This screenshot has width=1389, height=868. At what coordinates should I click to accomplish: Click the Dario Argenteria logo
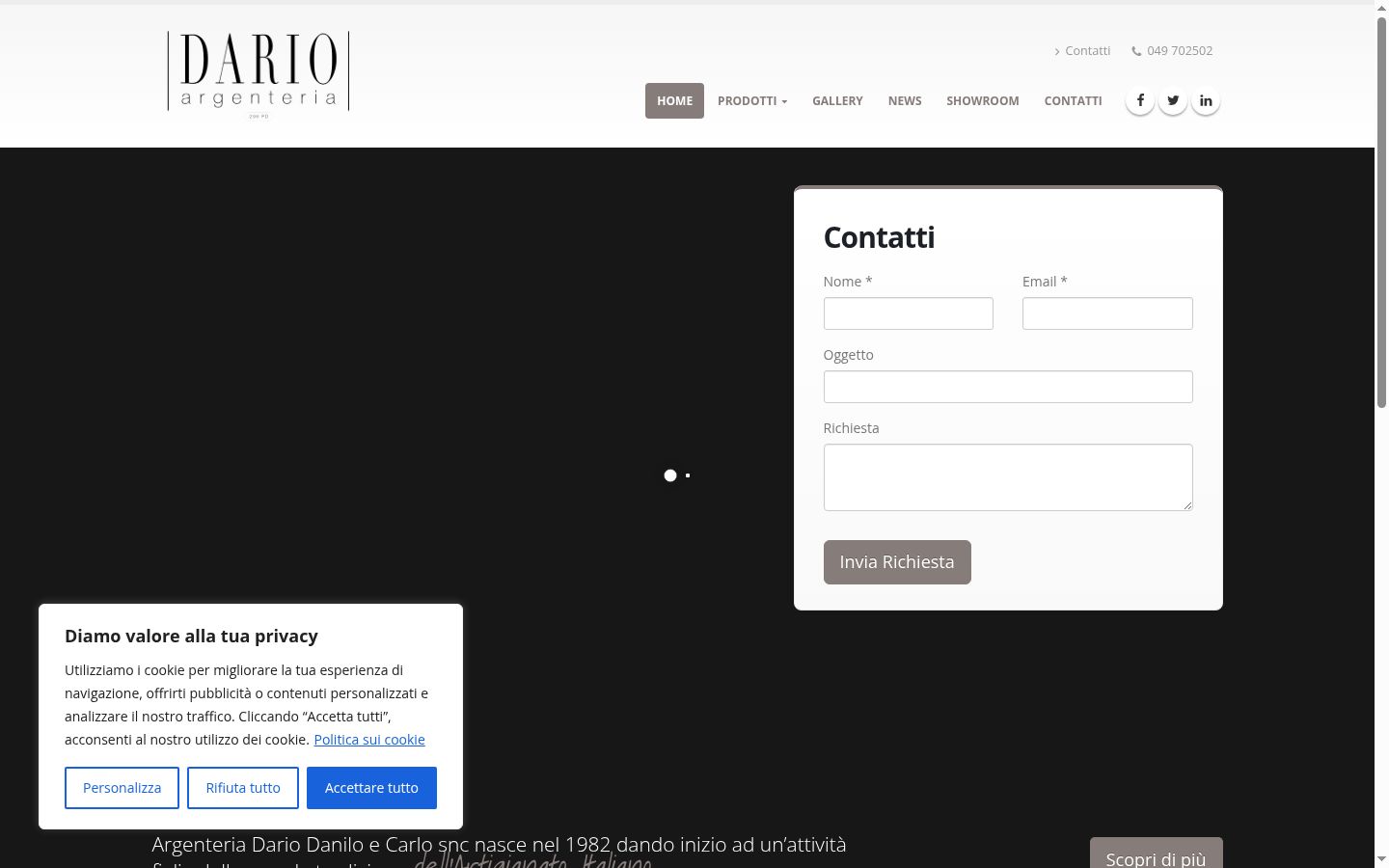259,74
